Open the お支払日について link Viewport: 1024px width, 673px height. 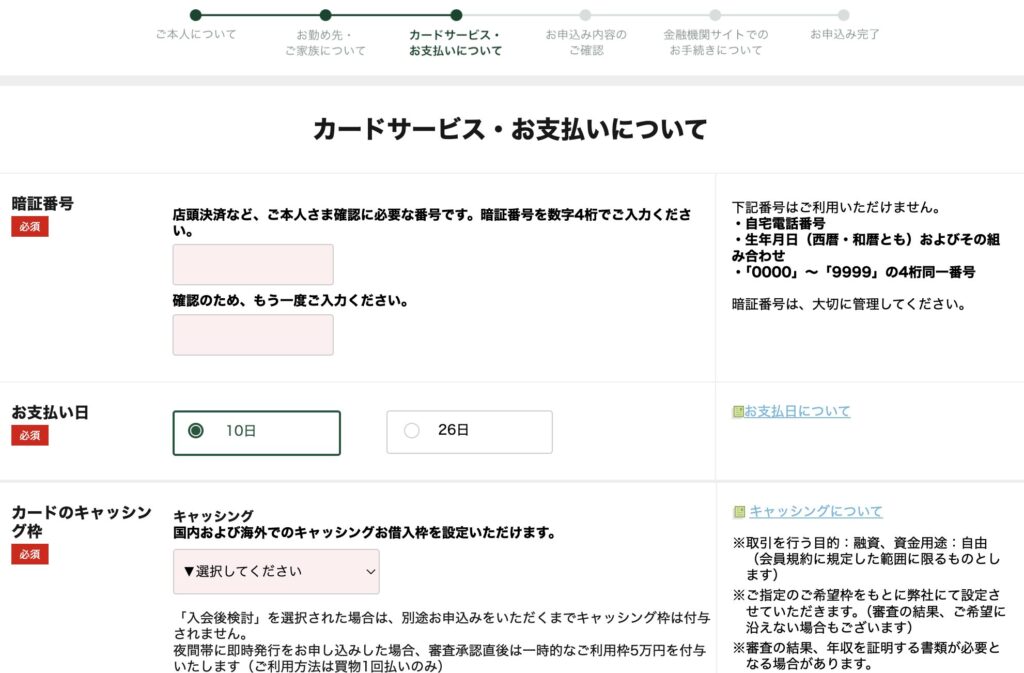[x=797, y=411]
